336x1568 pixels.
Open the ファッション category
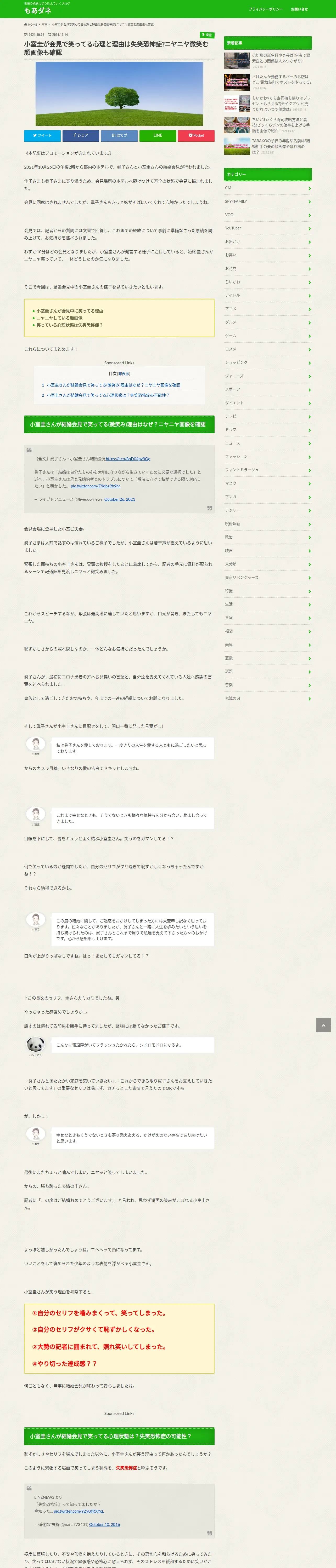268,457
